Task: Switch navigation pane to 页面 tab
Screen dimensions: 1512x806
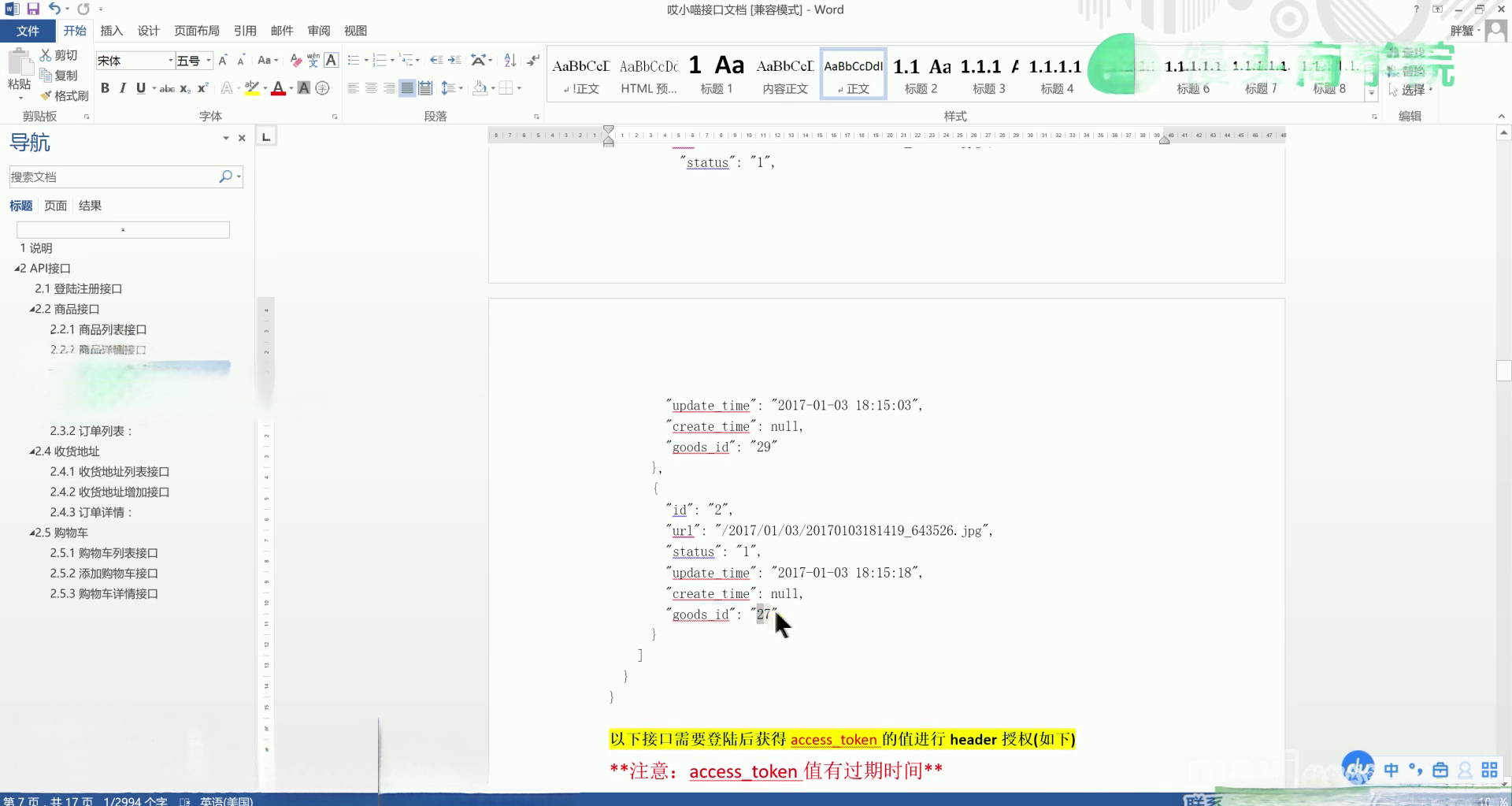Action: click(x=55, y=206)
